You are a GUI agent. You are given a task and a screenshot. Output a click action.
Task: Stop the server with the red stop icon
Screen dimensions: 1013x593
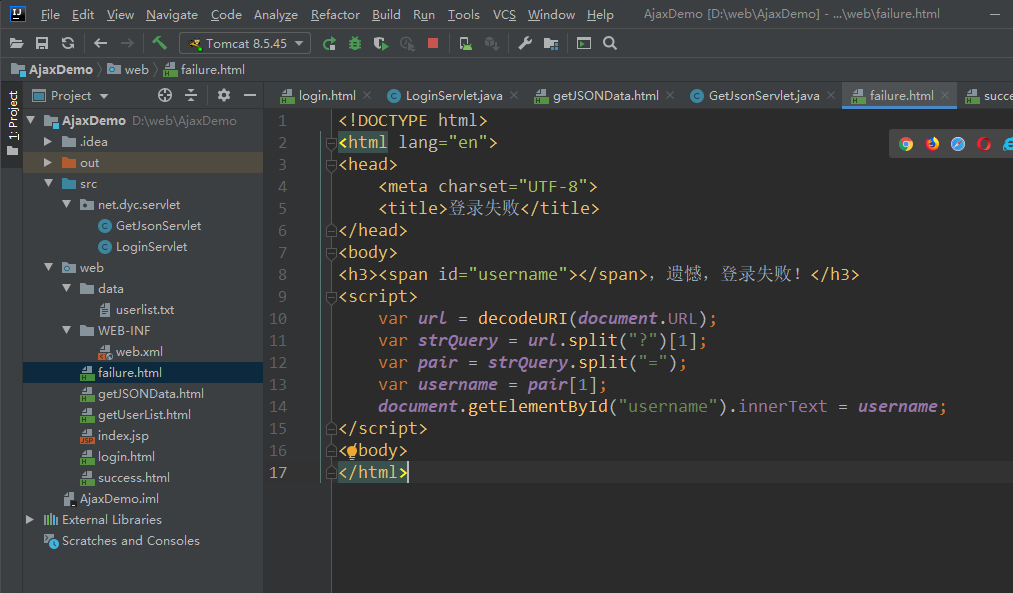coord(433,43)
